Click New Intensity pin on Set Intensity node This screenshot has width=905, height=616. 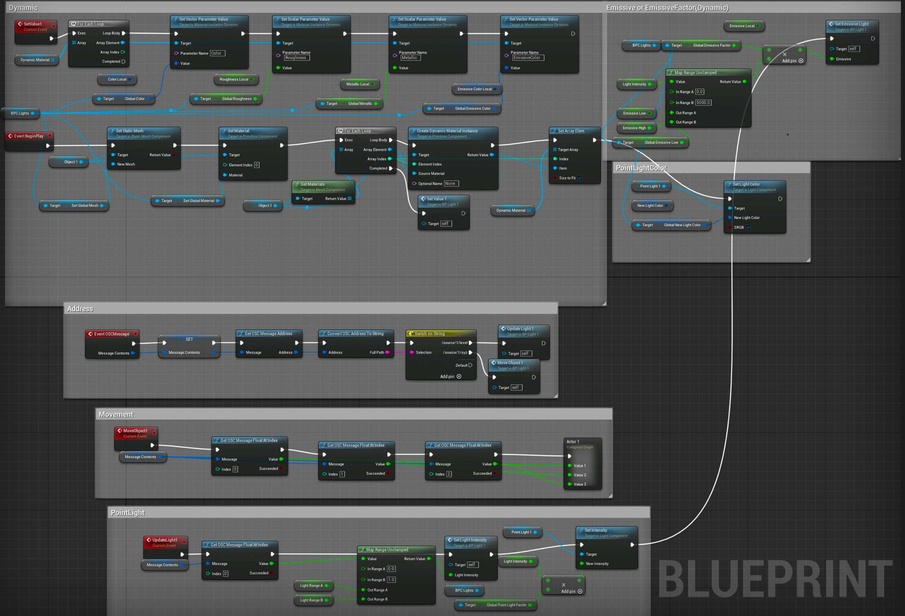(x=581, y=563)
